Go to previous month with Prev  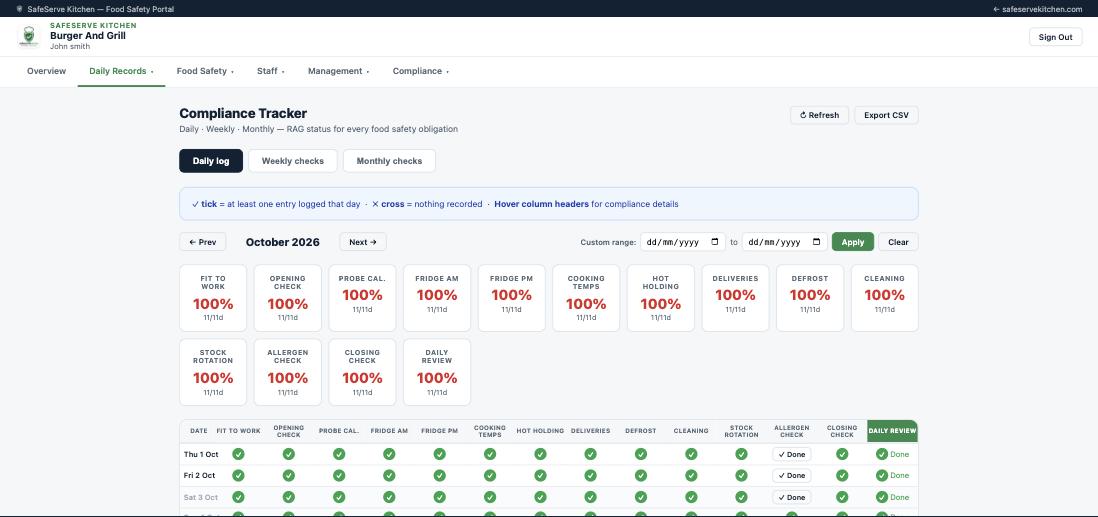202,242
